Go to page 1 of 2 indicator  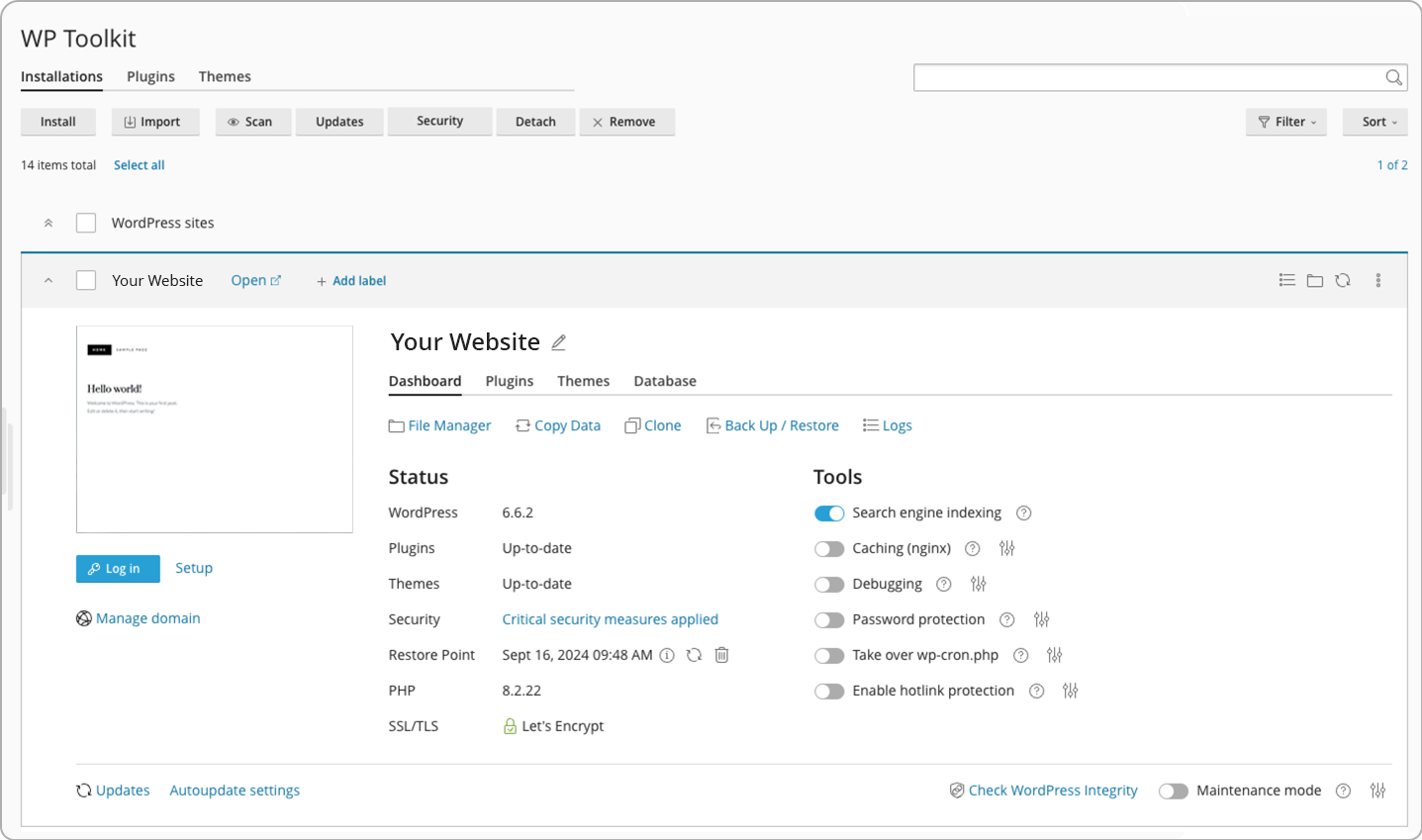(1392, 165)
